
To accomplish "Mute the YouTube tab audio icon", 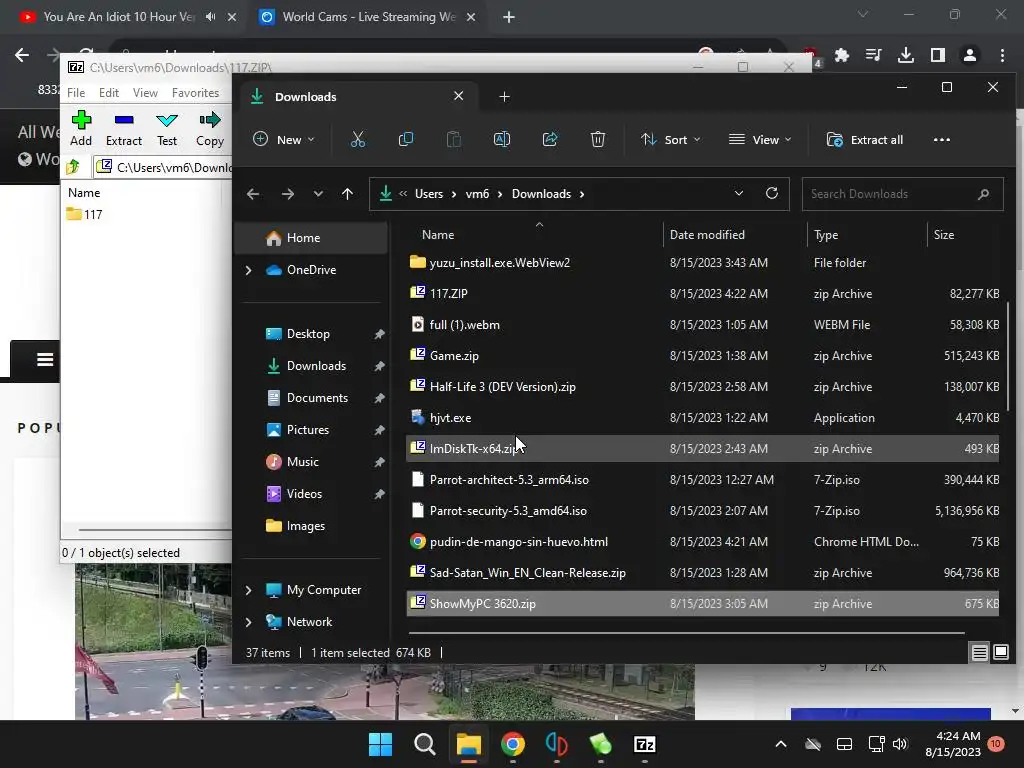I will 210,17.
